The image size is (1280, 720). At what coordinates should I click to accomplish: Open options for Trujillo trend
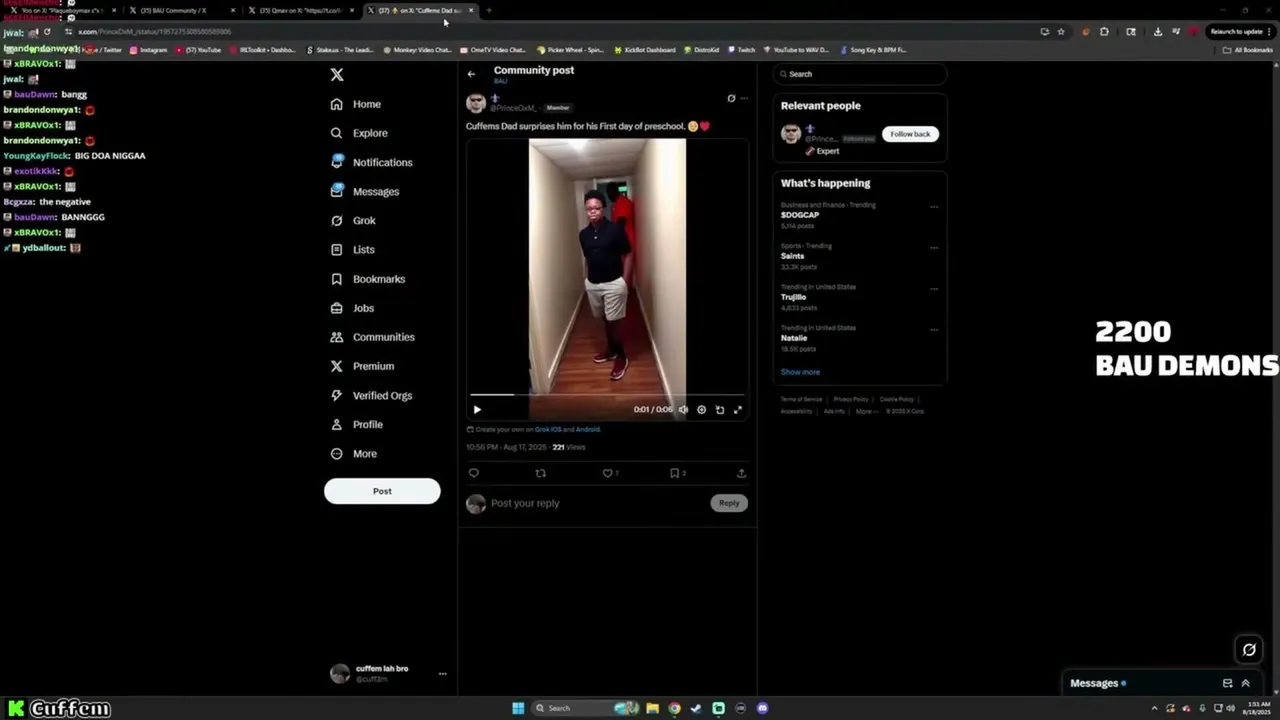tap(934, 289)
